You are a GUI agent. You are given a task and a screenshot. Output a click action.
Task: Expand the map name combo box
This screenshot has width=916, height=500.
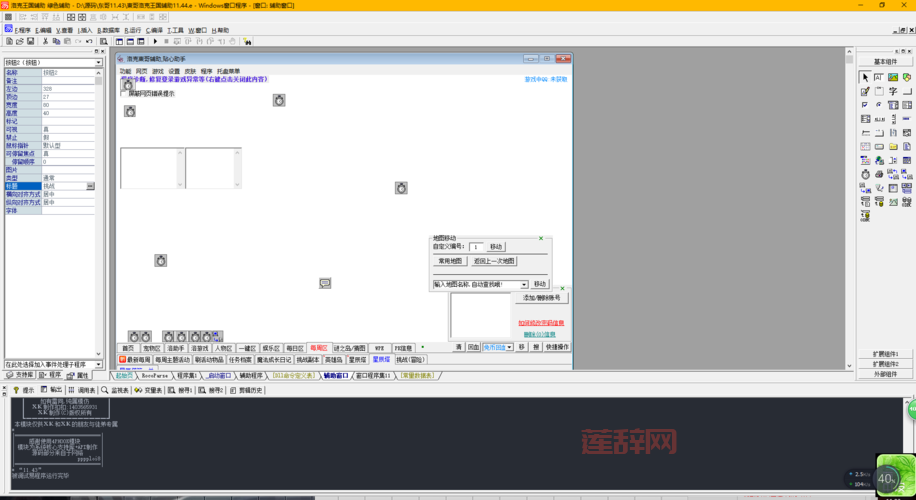(x=524, y=284)
